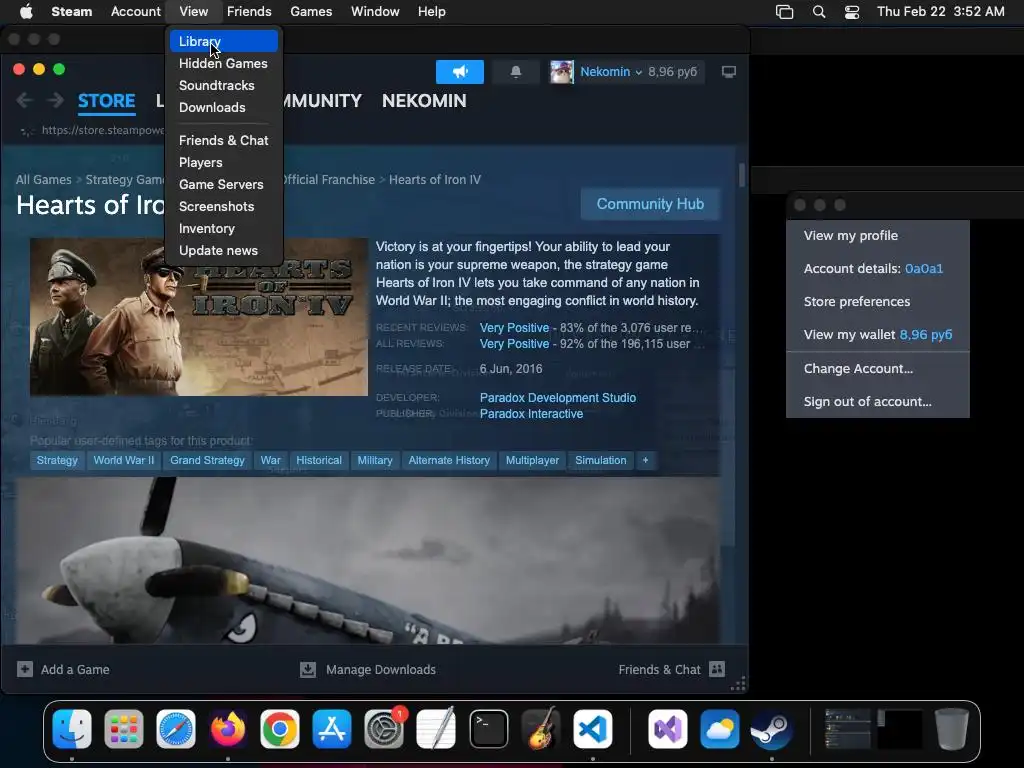The image size is (1024, 768).
Task: Click View my wallet entry
Action: click(878, 335)
